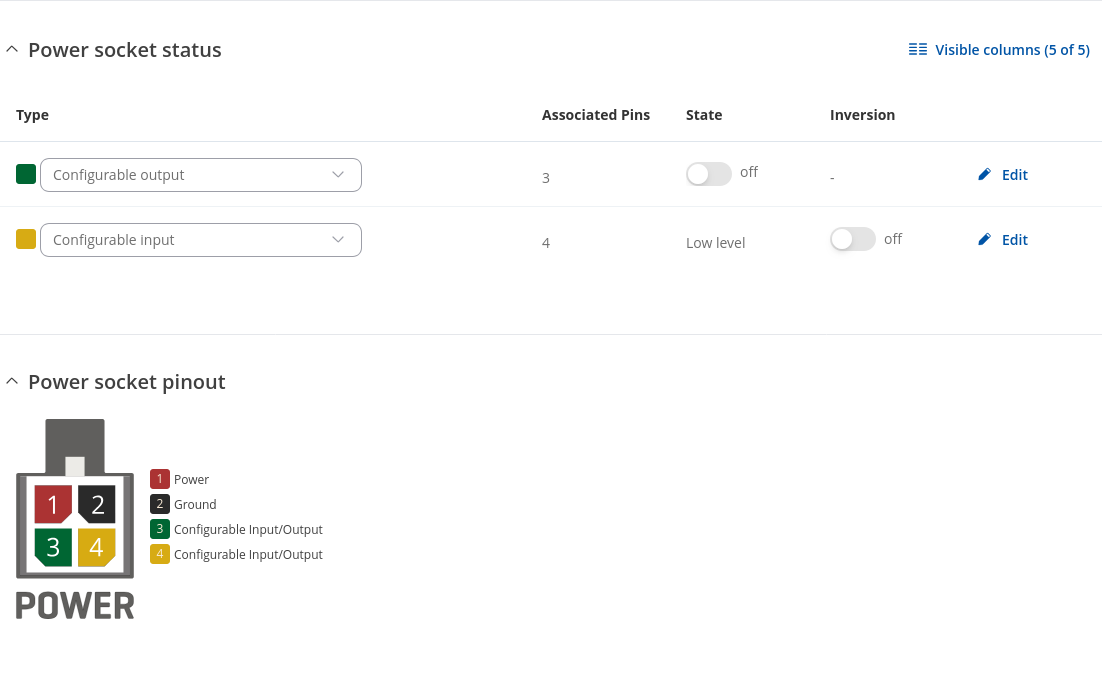Click the pencil icon in Configurable input row
The image size is (1102, 683).
coord(984,240)
